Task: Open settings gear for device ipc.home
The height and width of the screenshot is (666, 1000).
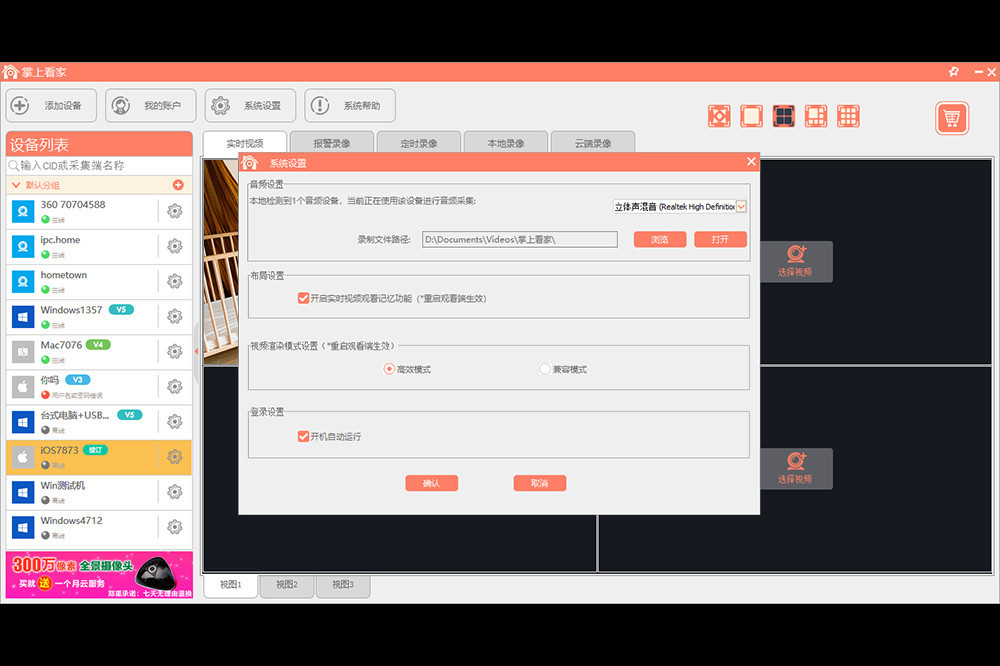Action: 176,247
